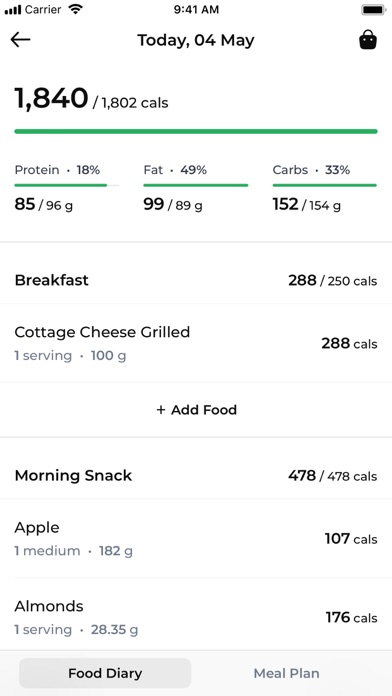
Task: Tap the 288 cals value for Cottage Cheese
Action: coord(349,343)
